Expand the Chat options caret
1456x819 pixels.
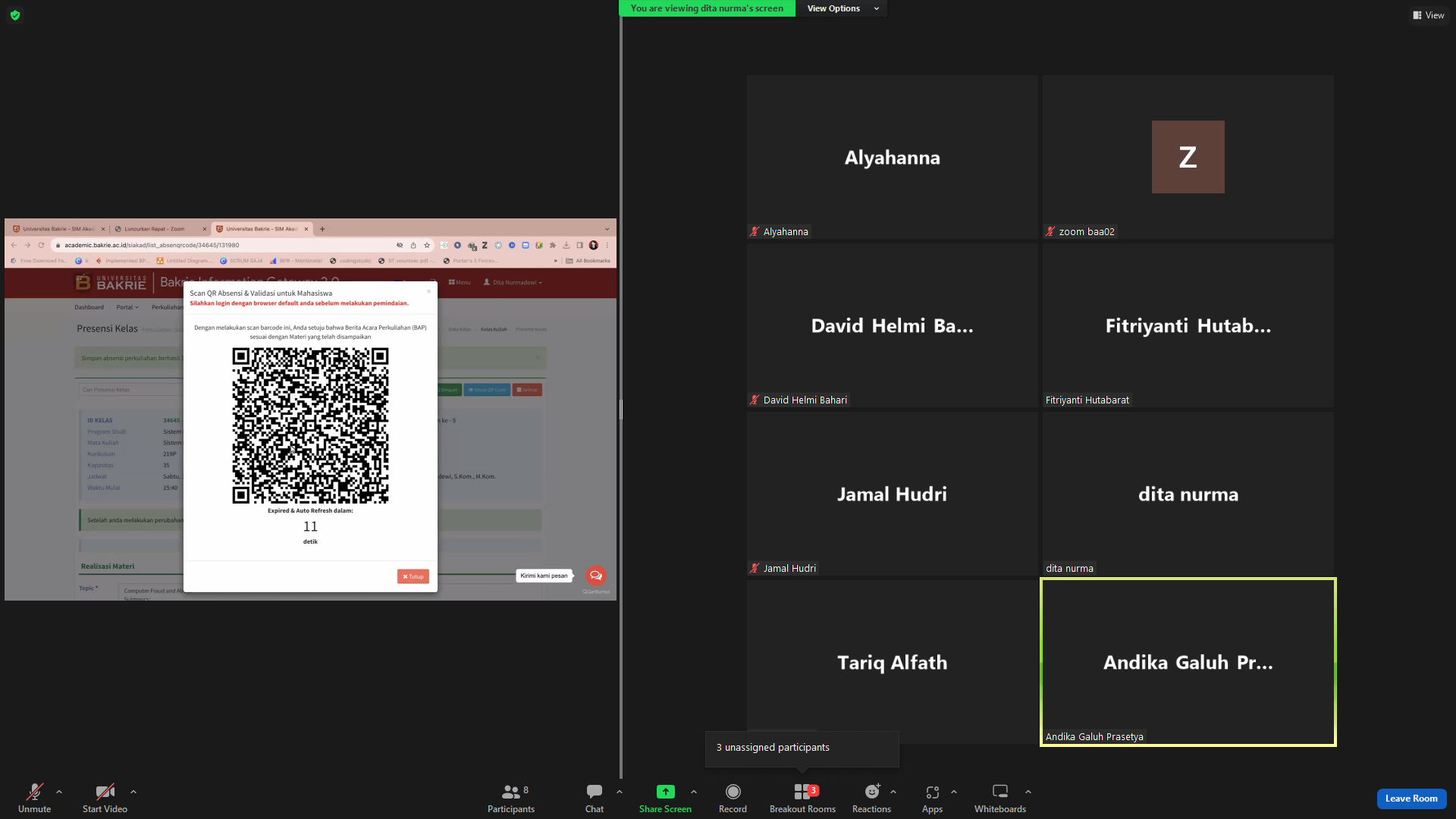[x=620, y=792]
